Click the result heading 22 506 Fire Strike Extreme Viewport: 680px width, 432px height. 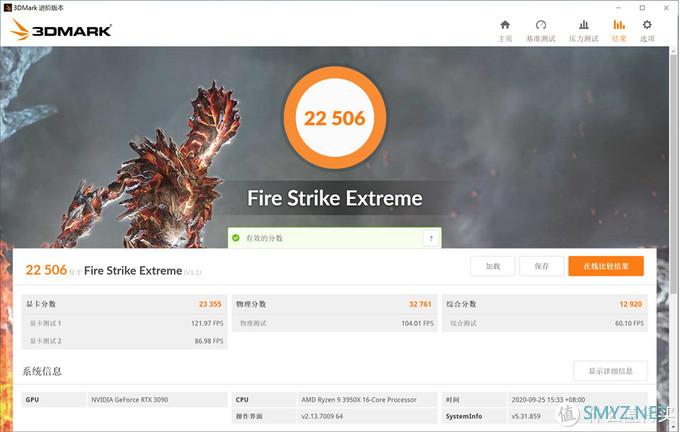[x=113, y=270]
